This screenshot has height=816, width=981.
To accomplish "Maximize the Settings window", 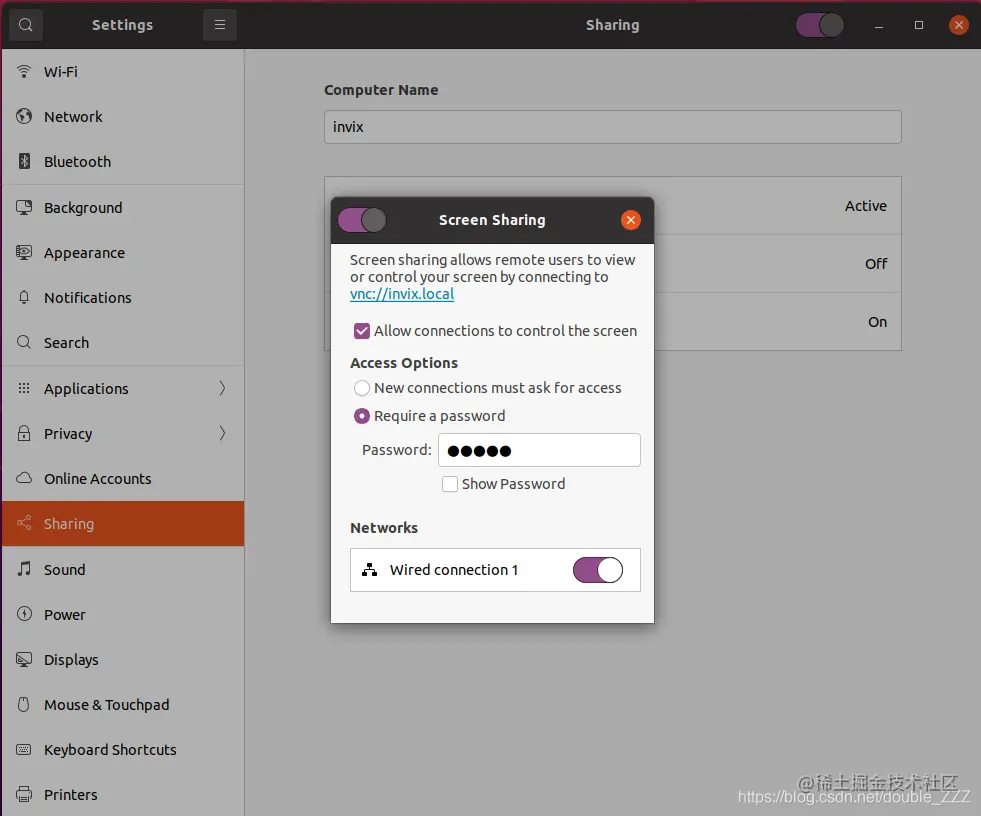I will tap(918, 25).
